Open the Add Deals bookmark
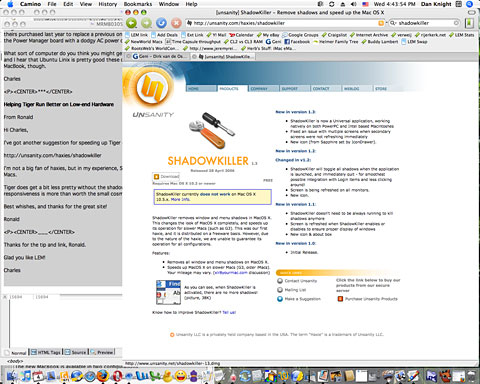 pyautogui.click(x=164, y=35)
